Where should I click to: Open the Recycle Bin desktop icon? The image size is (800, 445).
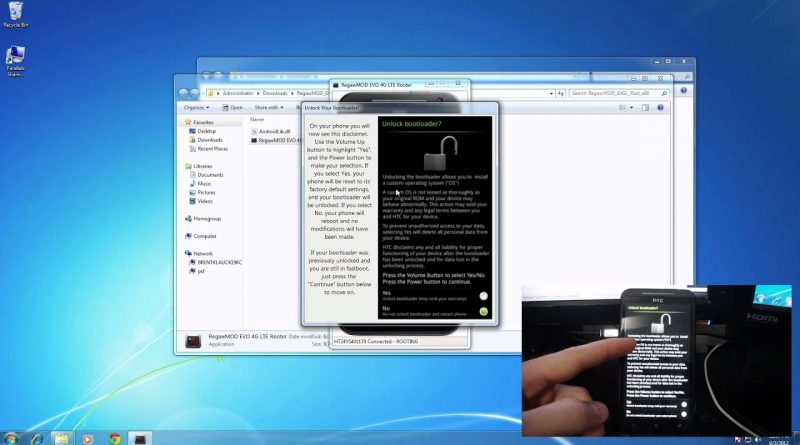(15, 14)
